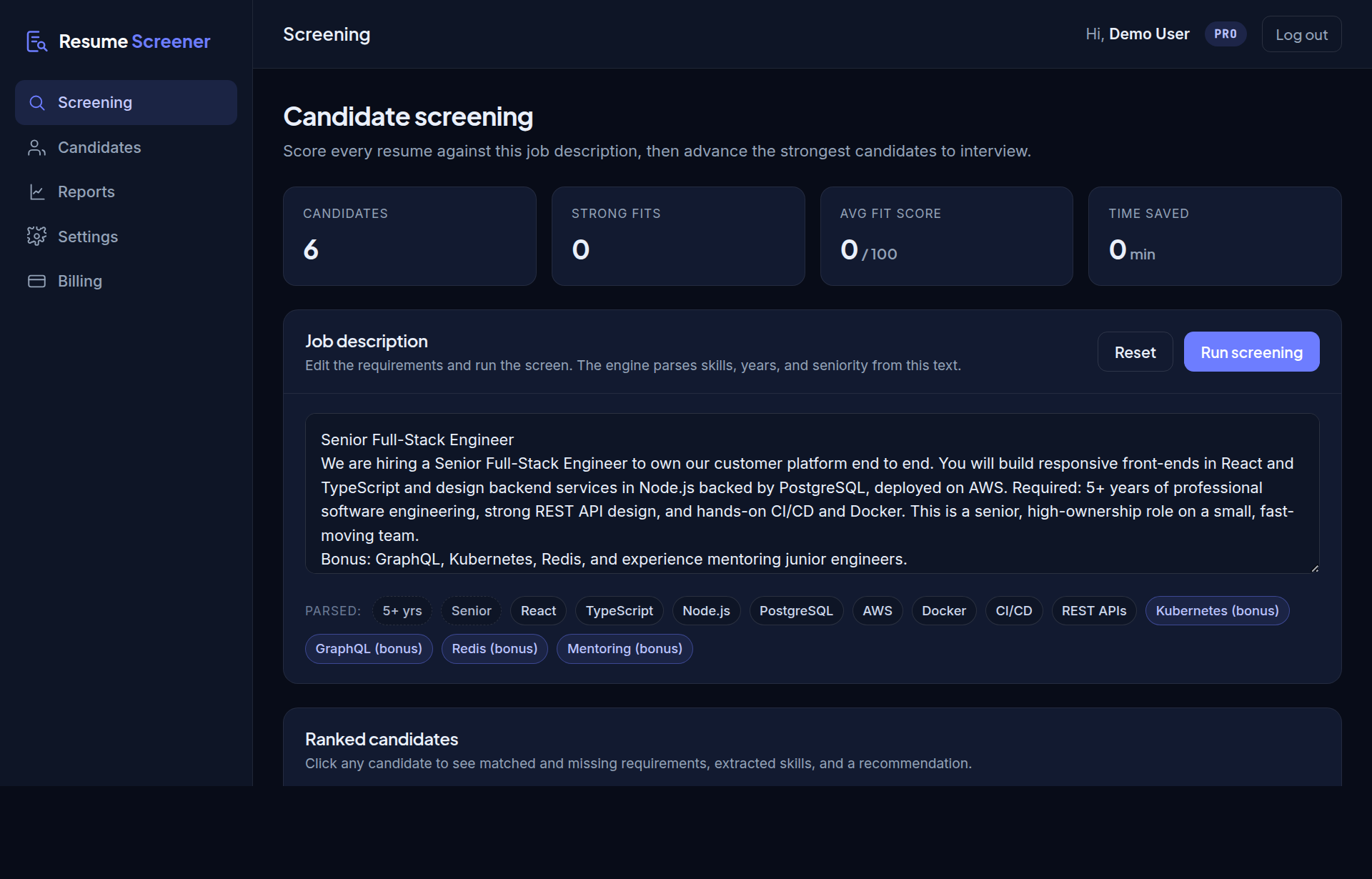Navigate to Settings in the sidebar
Screen dimensions: 1372x879
pos(126,237)
